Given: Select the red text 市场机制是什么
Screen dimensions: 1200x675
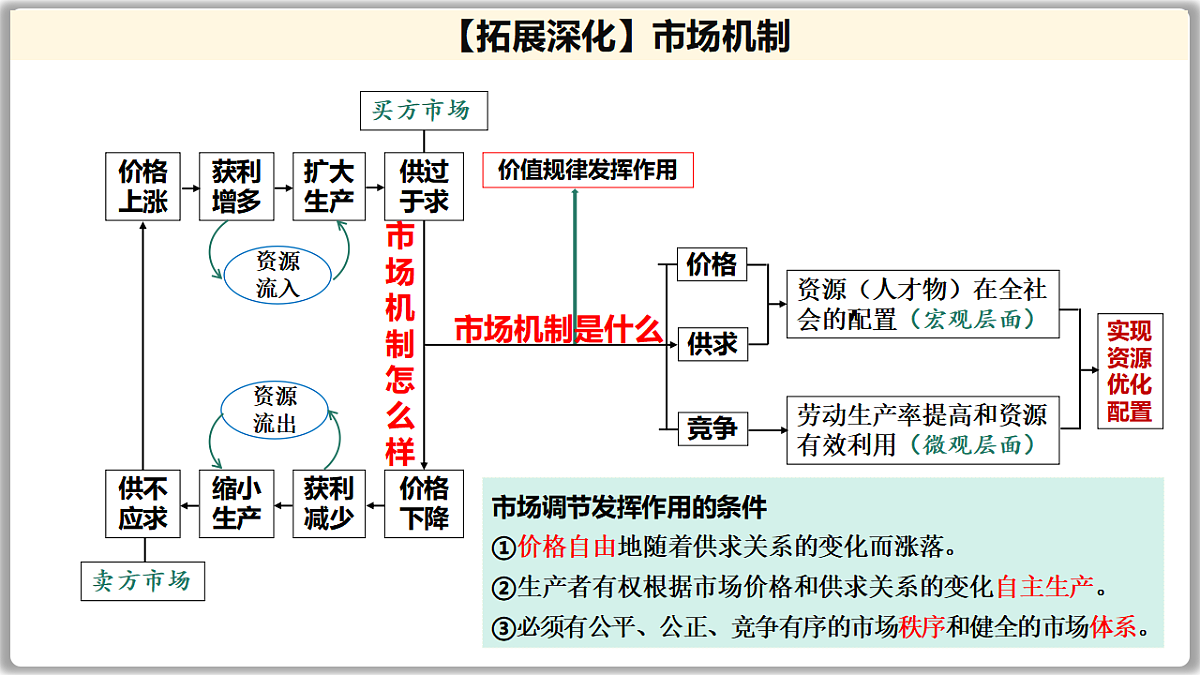Looking at the screenshot, I should (x=558, y=330).
